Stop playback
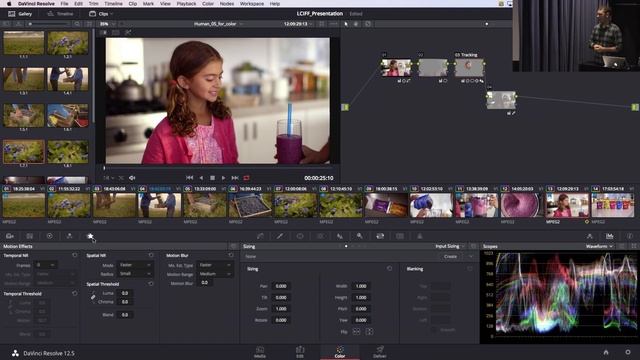640x360 pixels. coord(212,178)
